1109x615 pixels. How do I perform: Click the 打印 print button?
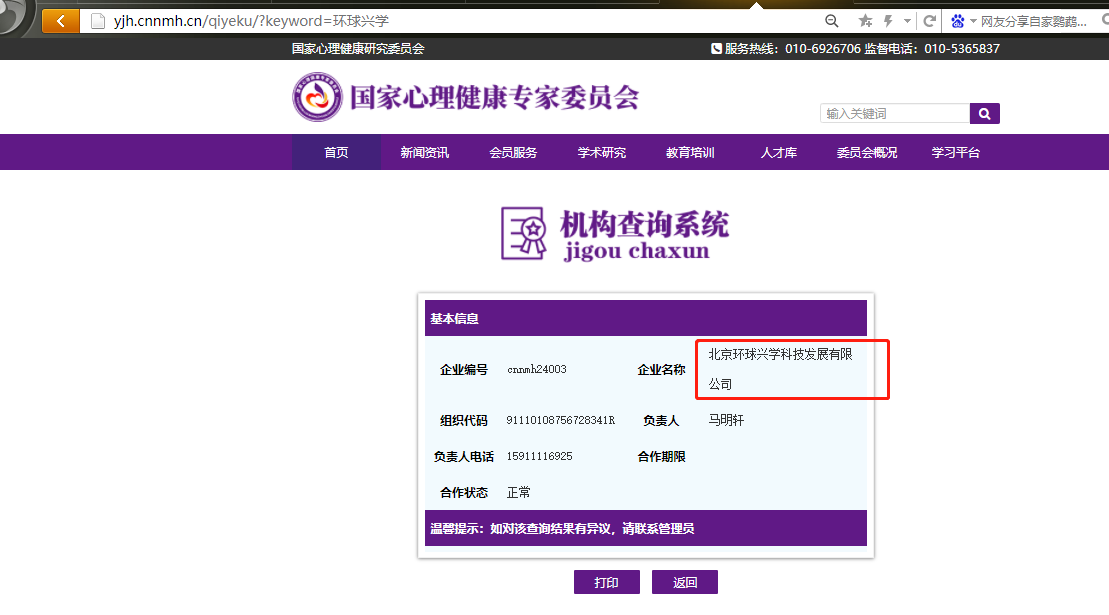click(x=606, y=581)
